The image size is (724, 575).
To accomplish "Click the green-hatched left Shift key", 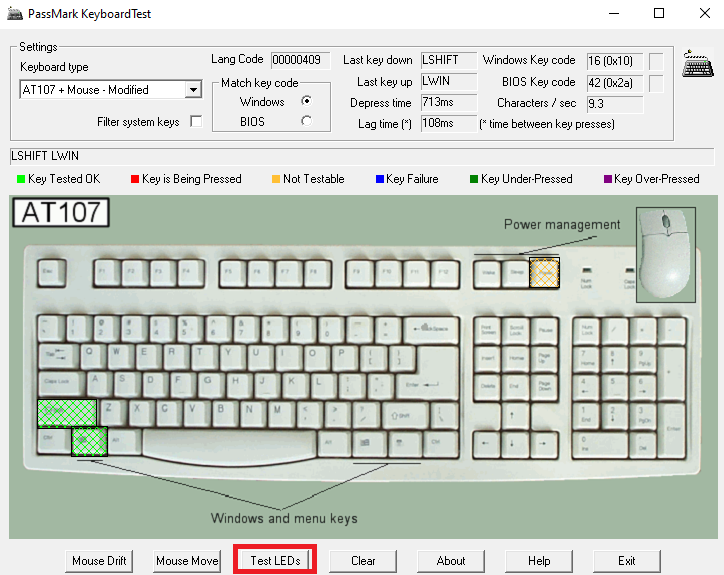I will [x=66, y=412].
